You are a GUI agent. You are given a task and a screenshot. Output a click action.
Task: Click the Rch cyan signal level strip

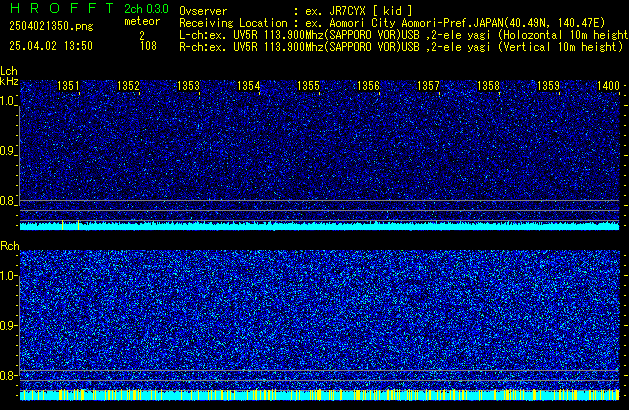pyautogui.click(x=320, y=395)
